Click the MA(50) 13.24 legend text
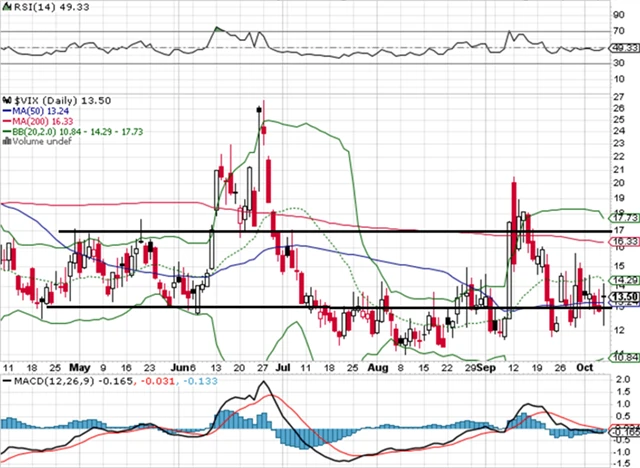This screenshot has height=468, width=640. tap(38, 112)
